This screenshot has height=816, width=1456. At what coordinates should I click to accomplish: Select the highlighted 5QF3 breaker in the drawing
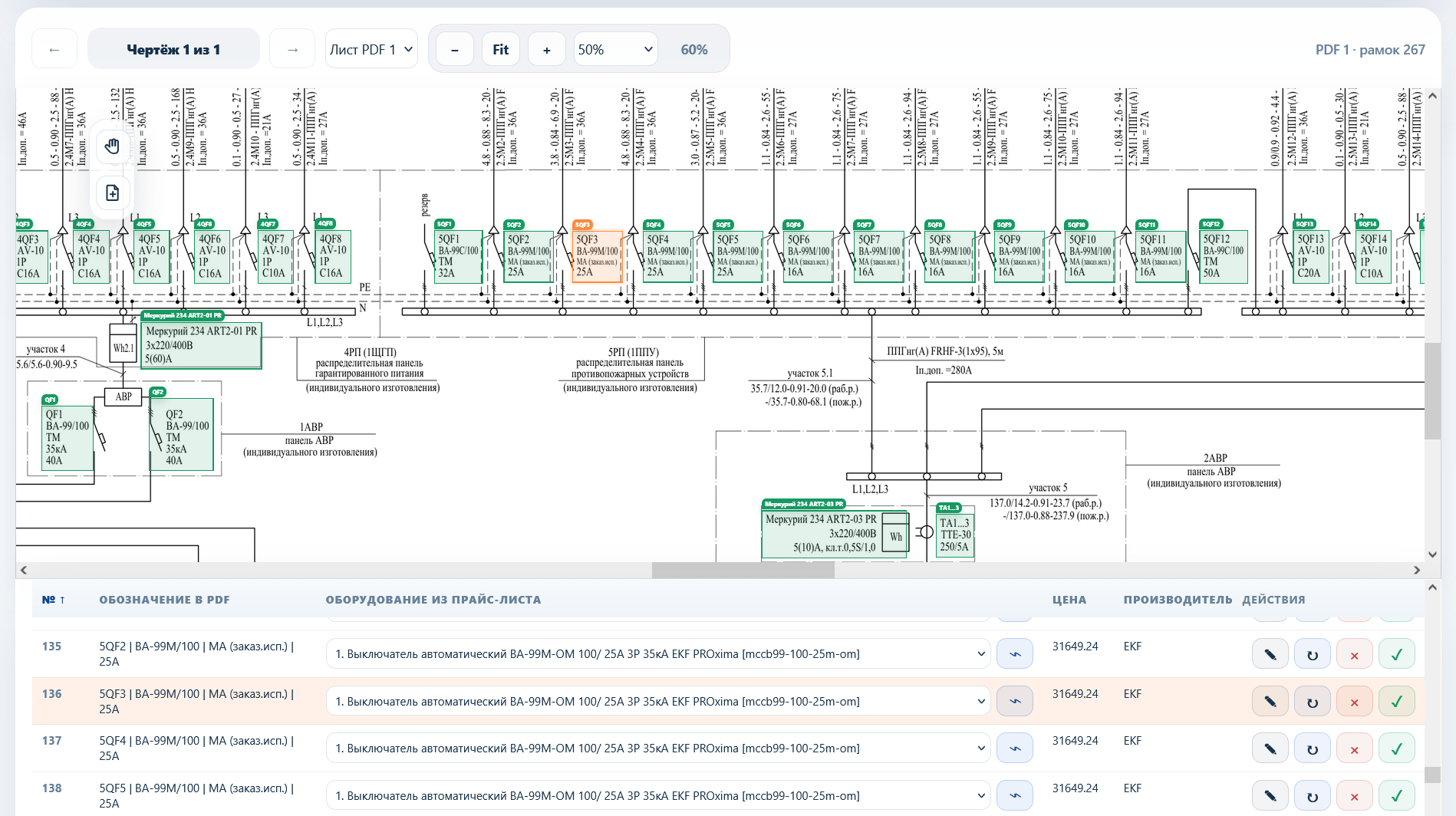point(597,257)
